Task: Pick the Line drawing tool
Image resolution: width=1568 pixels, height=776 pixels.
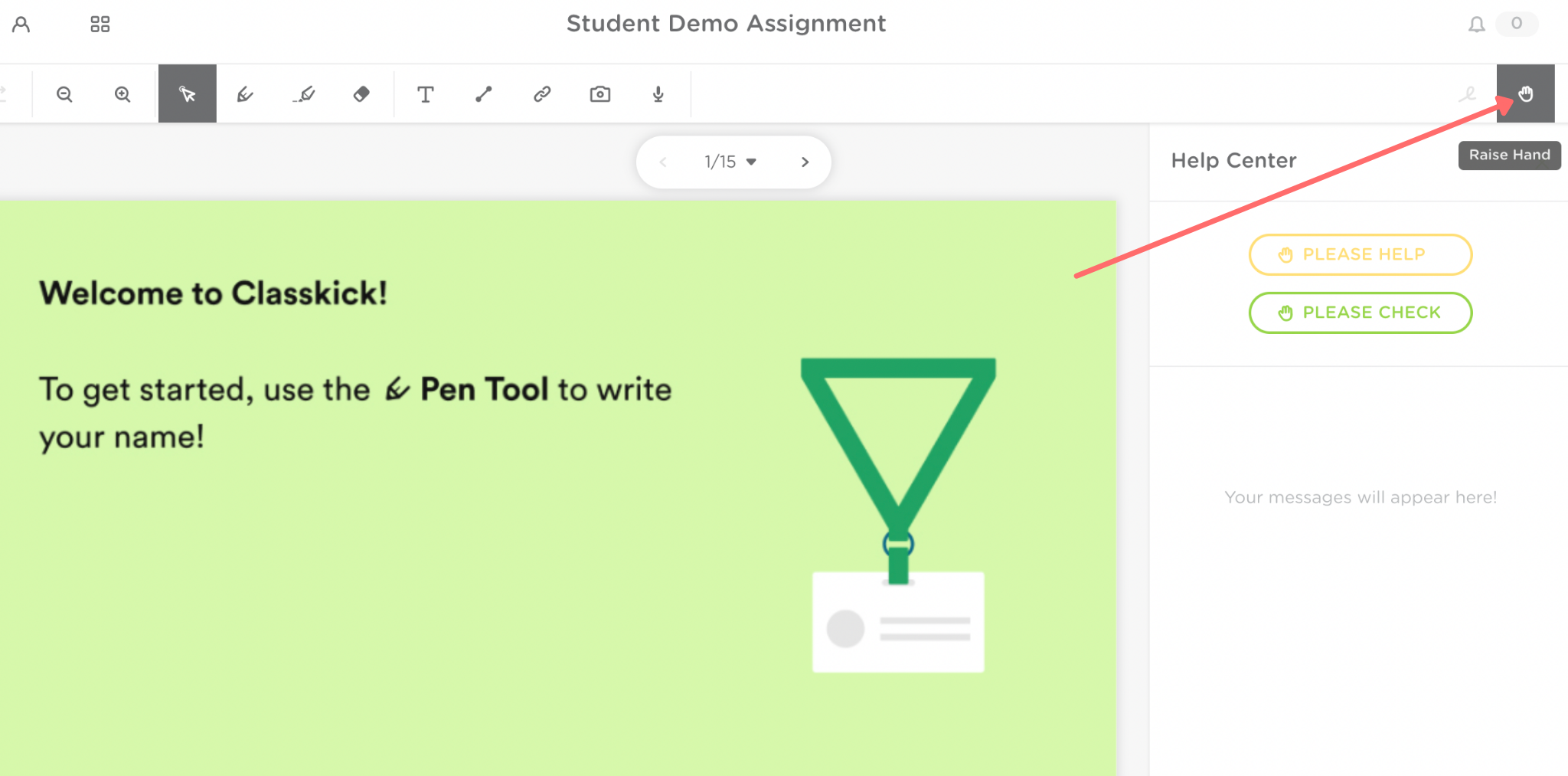Action: (x=484, y=94)
